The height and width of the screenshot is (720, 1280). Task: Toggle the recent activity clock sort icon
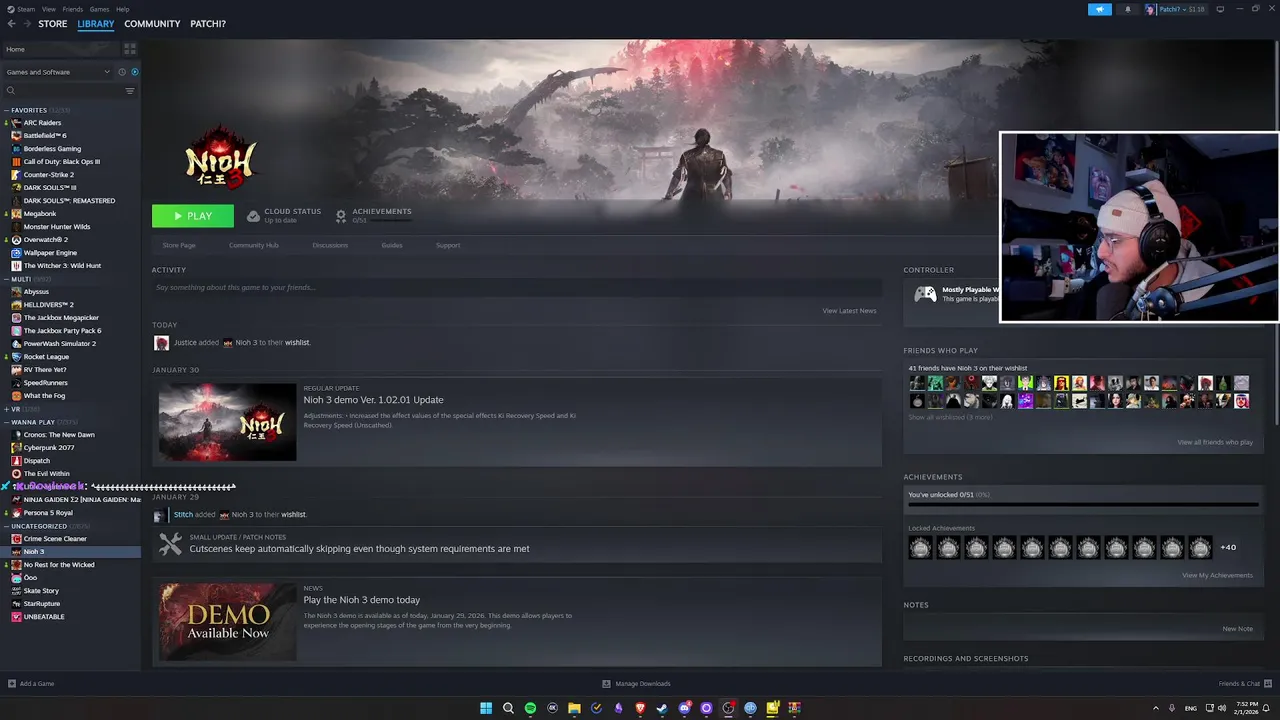click(x=122, y=72)
